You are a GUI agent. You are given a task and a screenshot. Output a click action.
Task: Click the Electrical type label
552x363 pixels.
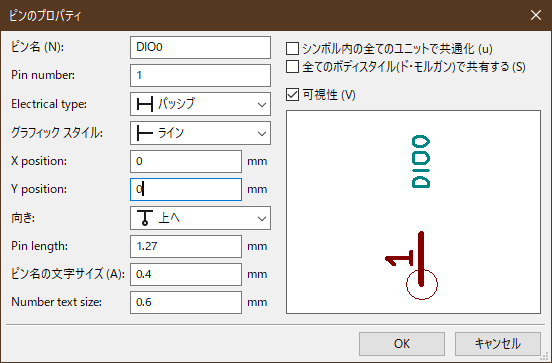point(49,104)
